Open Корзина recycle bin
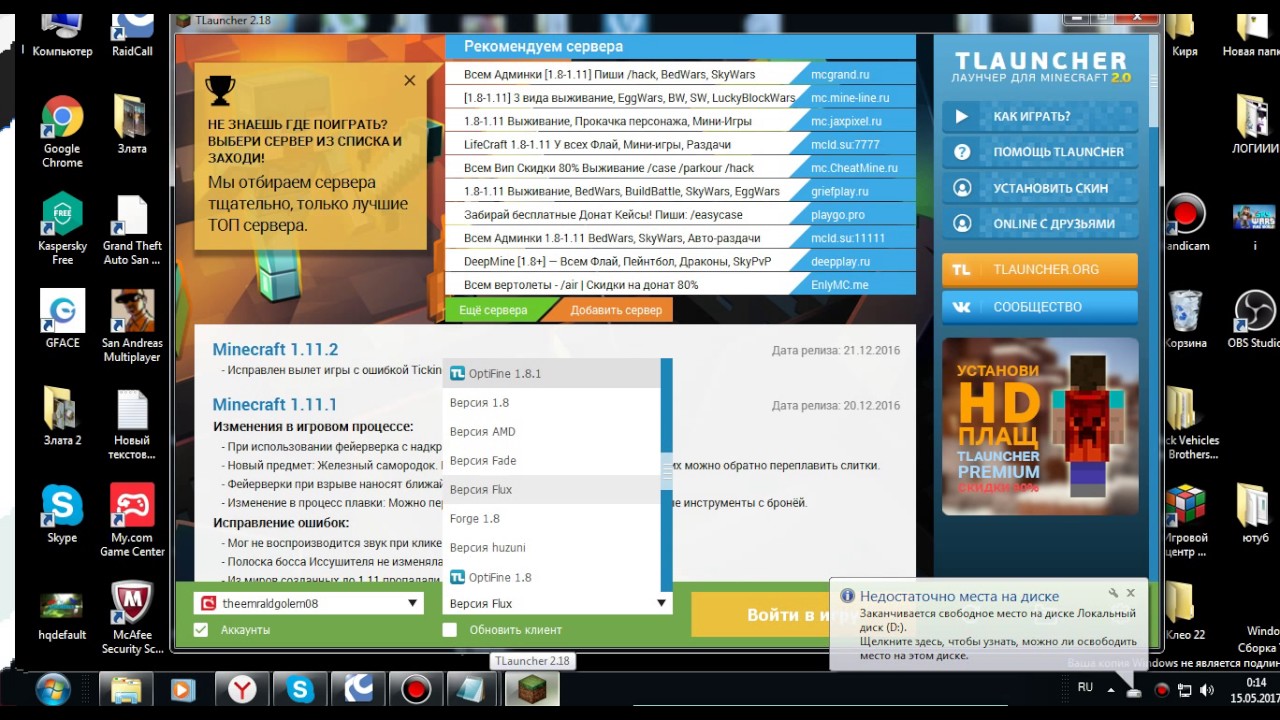 click(1185, 319)
